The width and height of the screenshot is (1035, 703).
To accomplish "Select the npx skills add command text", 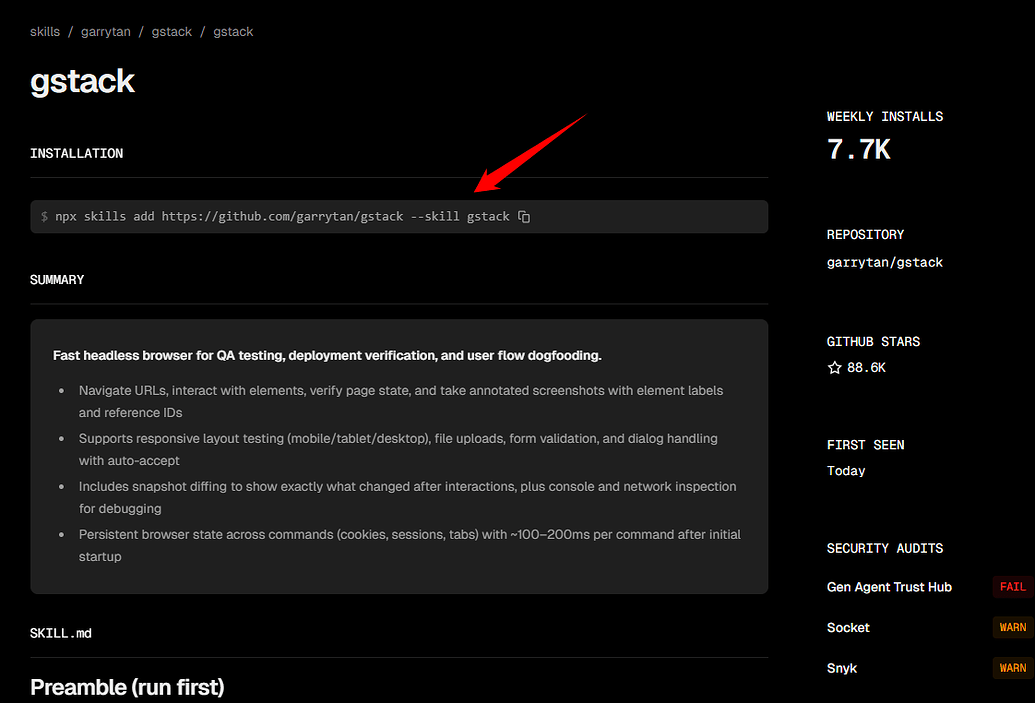I will (283, 217).
